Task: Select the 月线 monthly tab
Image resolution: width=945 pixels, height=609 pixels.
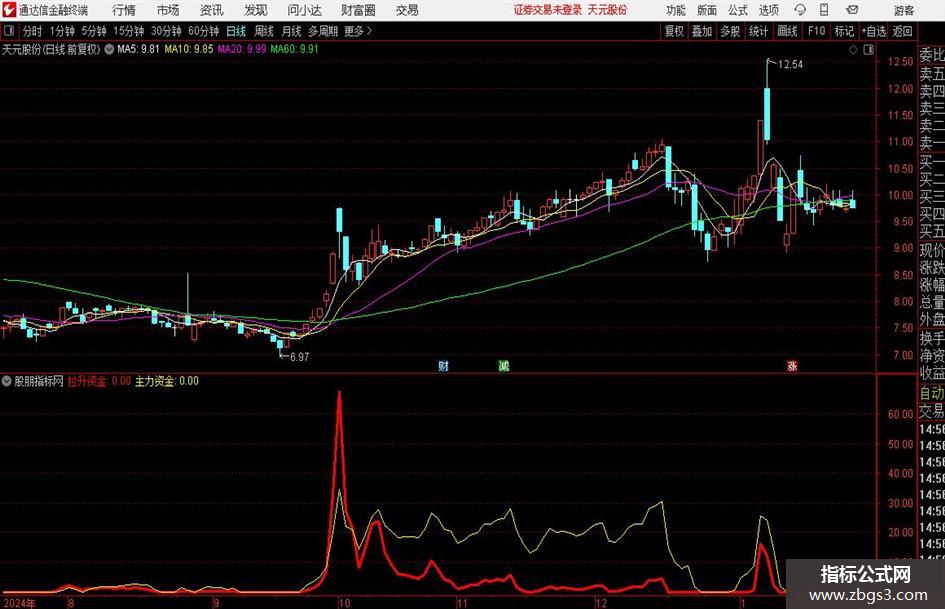Action: click(291, 31)
